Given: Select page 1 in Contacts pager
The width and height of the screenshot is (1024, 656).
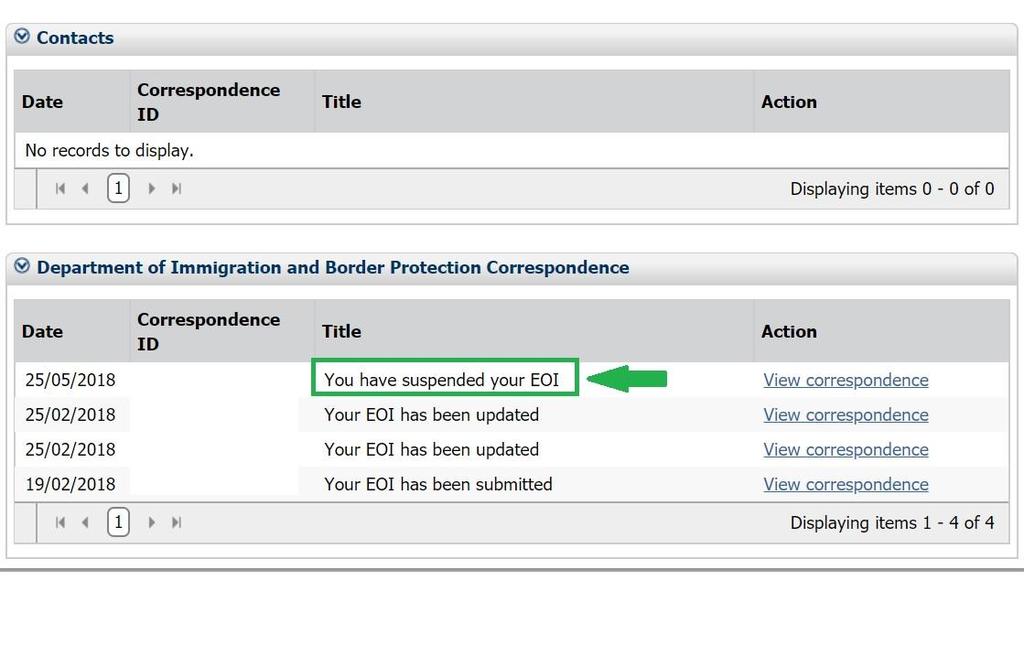Looking at the screenshot, I should pyautogui.click(x=118, y=188).
